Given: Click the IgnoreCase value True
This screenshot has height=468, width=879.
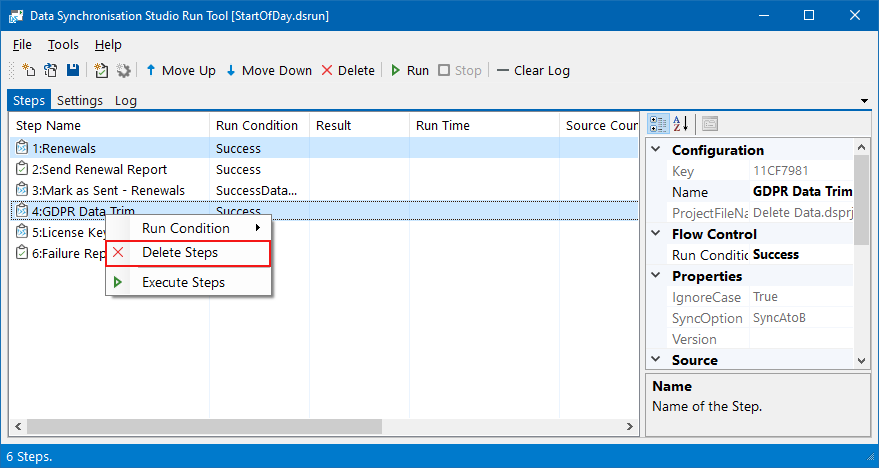Looking at the screenshot, I should pos(802,297).
